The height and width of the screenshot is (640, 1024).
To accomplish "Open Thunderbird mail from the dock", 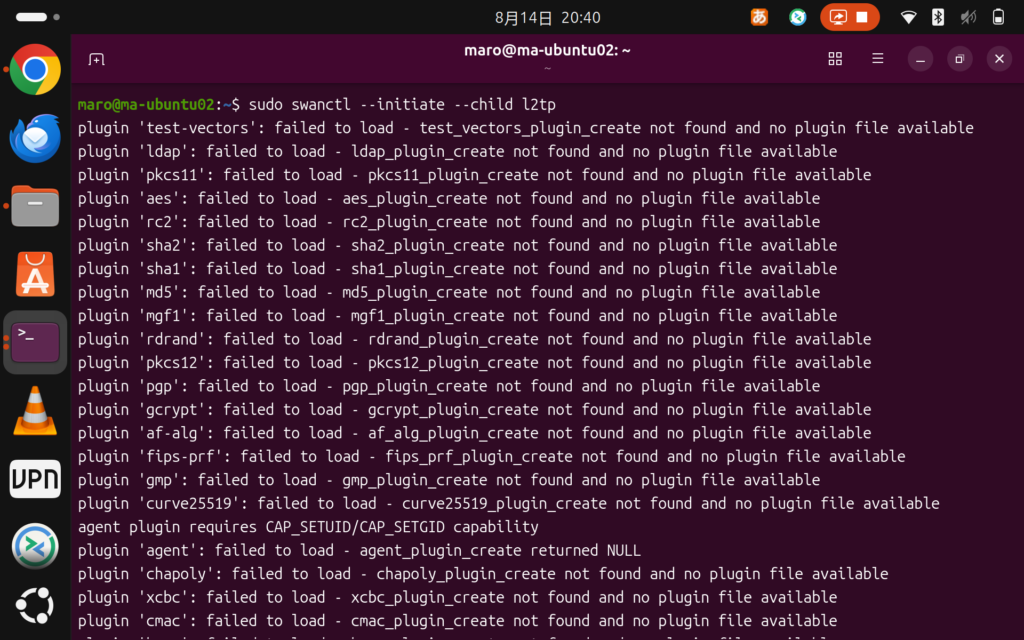I will pos(35,138).
